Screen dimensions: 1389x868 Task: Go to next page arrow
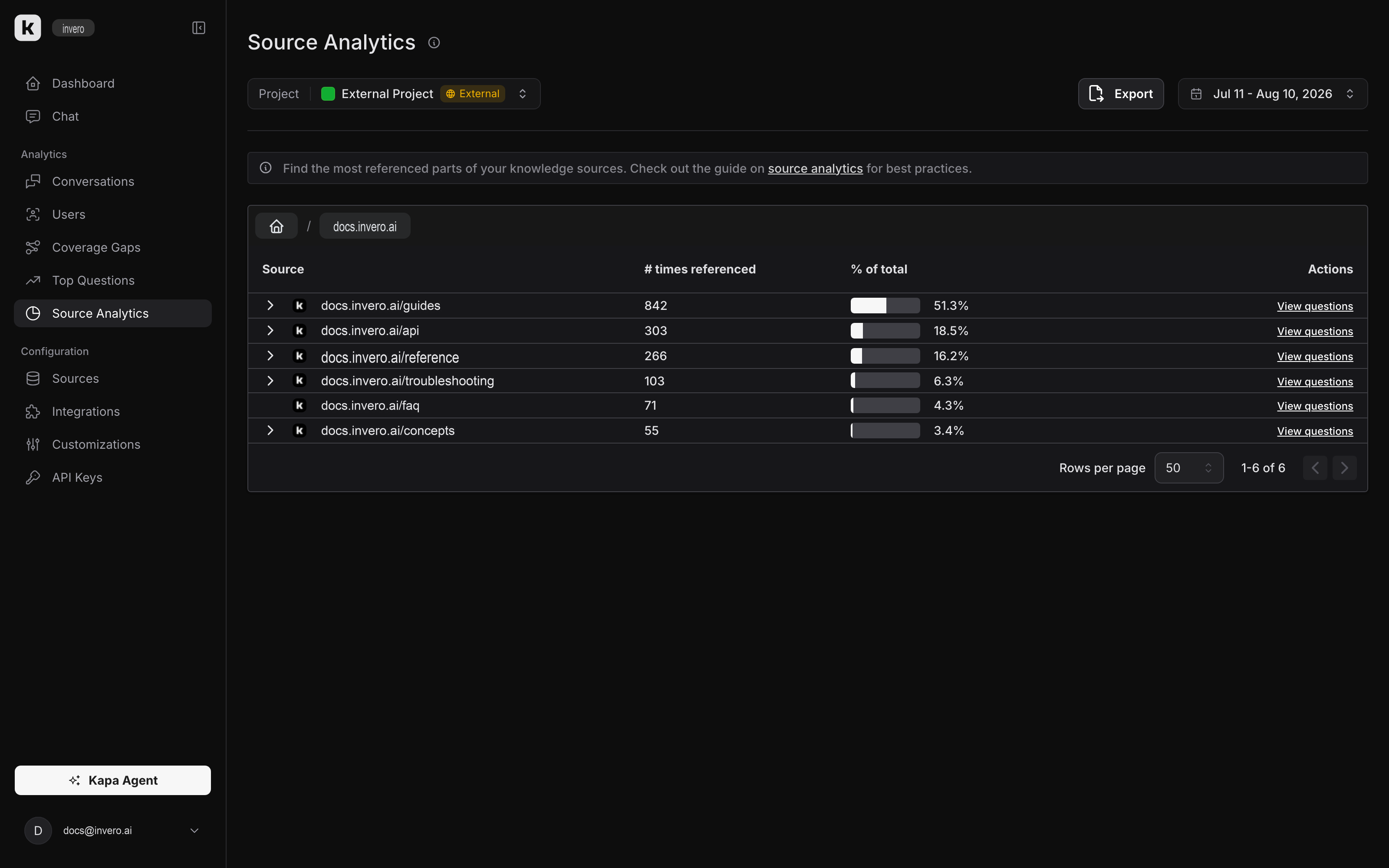pos(1344,468)
